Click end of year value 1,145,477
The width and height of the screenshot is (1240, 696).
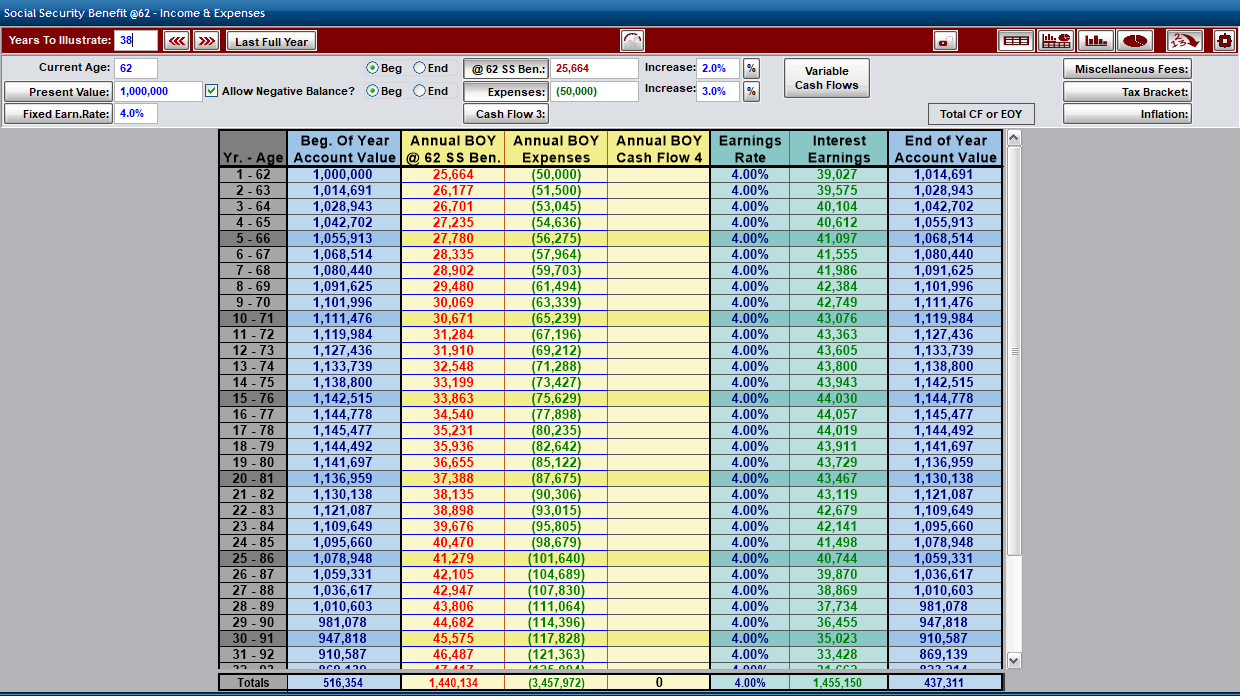tap(945, 414)
